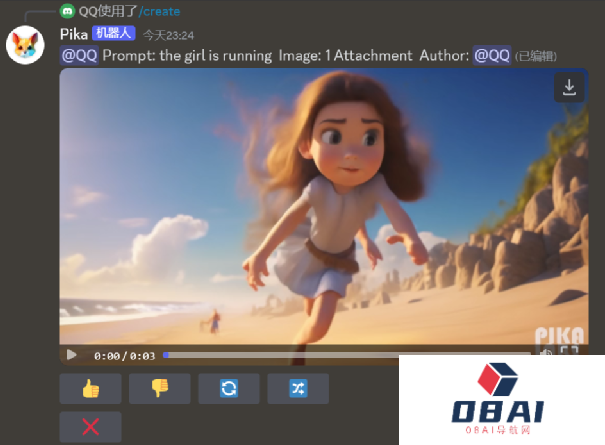Open the Pika bot avatar

(24, 45)
